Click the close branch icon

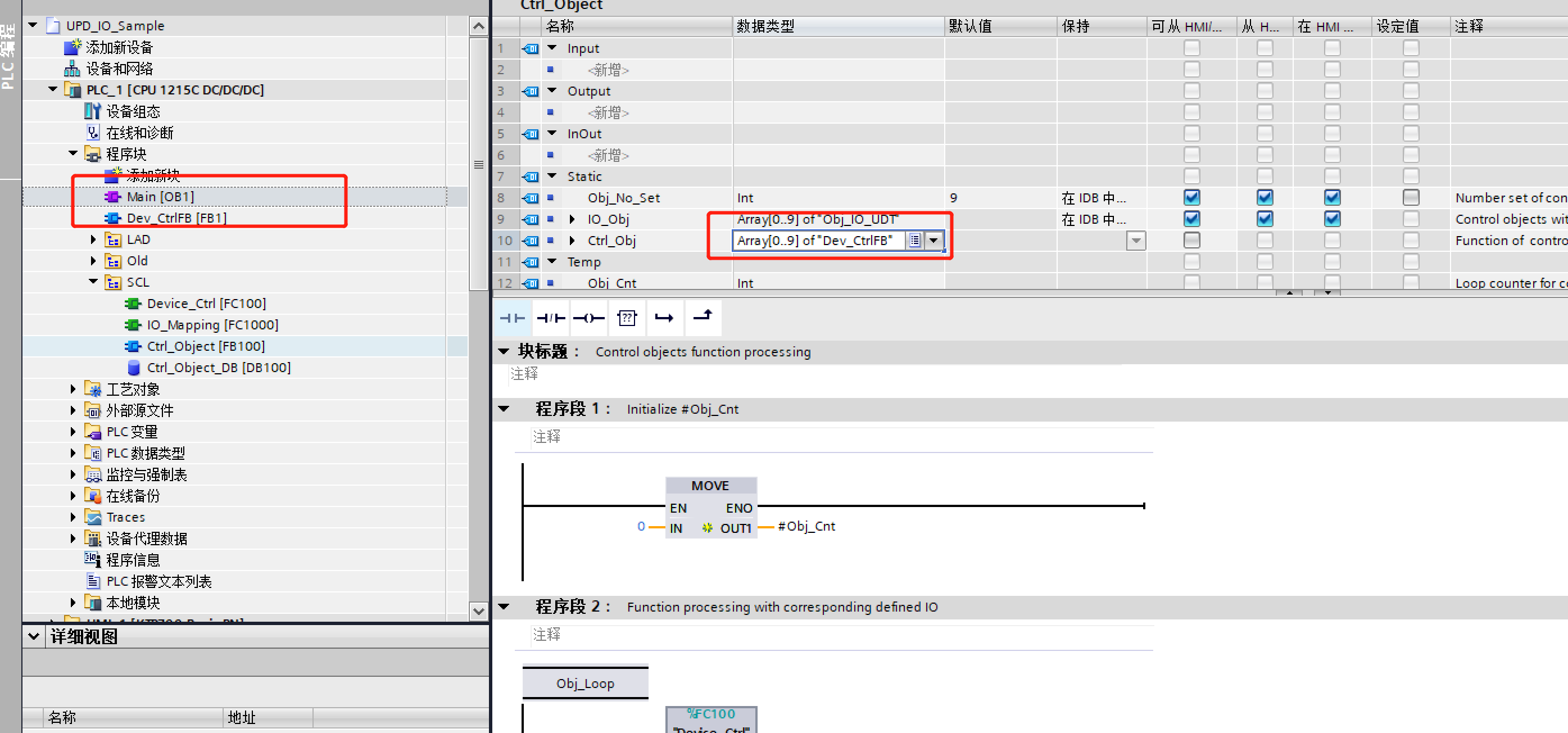click(x=703, y=316)
